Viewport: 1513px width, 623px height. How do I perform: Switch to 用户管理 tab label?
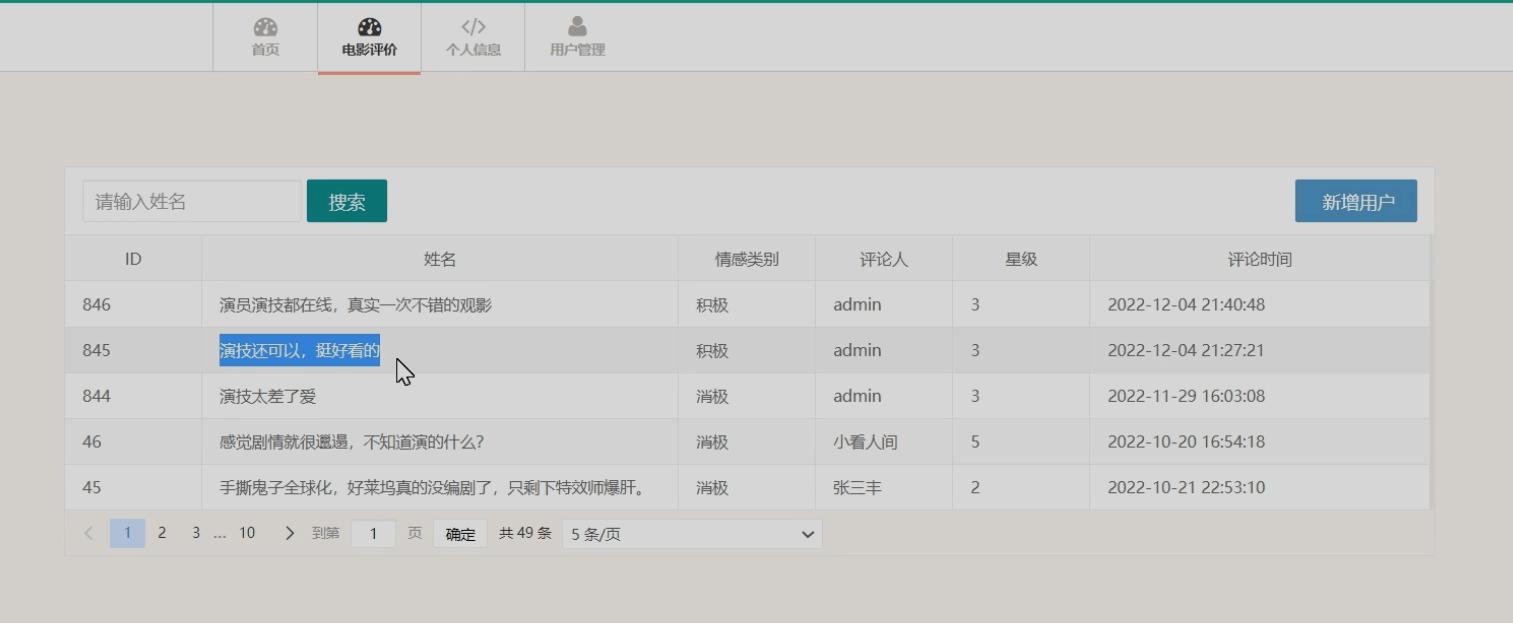(x=577, y=50)
